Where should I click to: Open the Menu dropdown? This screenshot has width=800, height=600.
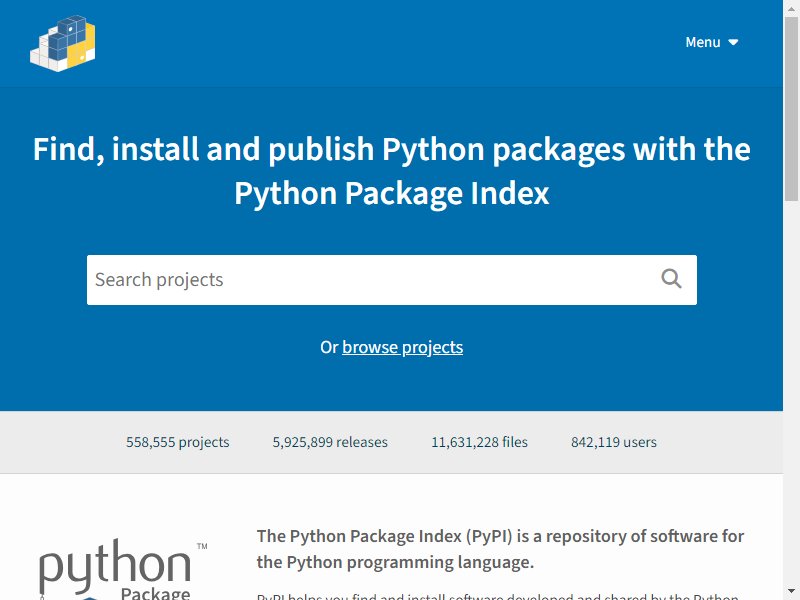click(712, 42)
